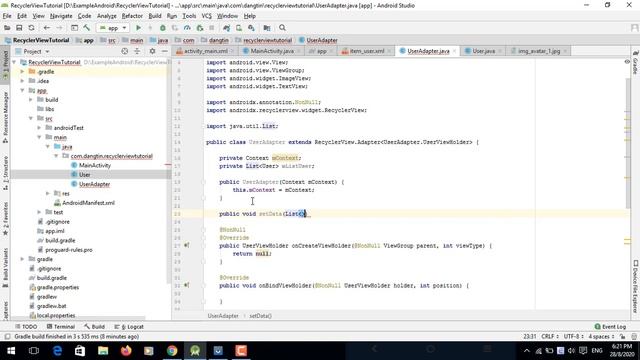The height and width of the screenshot is (360, 640).
Task: Switch to the item_user.xml tab
Action: [x=367, y=51]
